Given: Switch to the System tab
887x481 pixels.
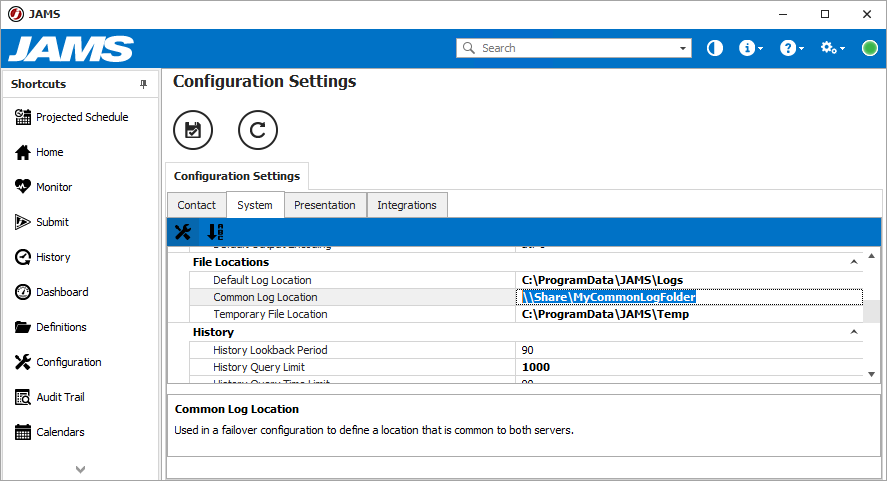Looking at the screenshot, I should 255,205.
